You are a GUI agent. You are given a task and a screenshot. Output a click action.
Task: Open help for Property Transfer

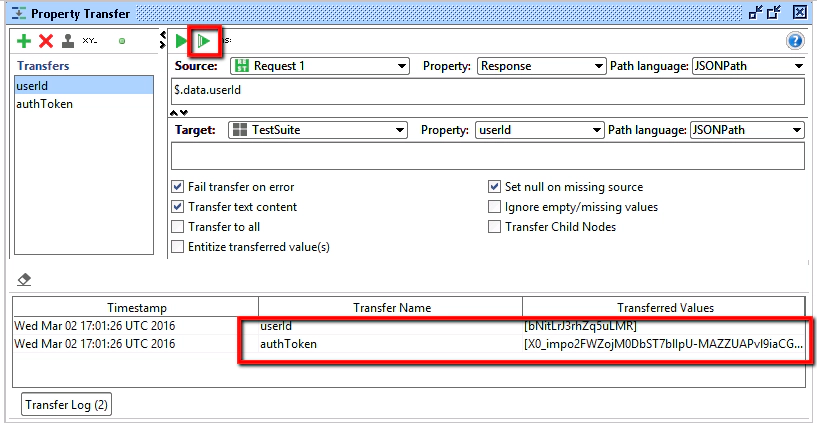point(795,41)
